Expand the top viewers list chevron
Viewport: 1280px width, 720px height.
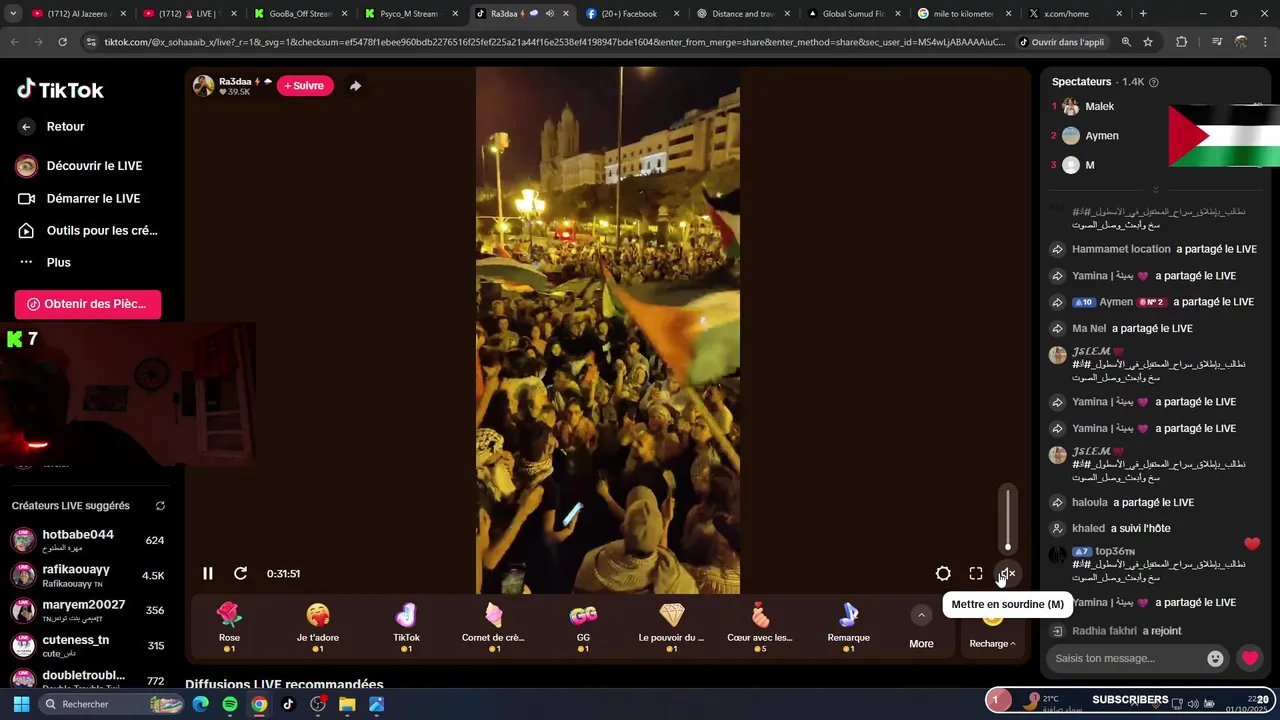(x=1155, y=190)
